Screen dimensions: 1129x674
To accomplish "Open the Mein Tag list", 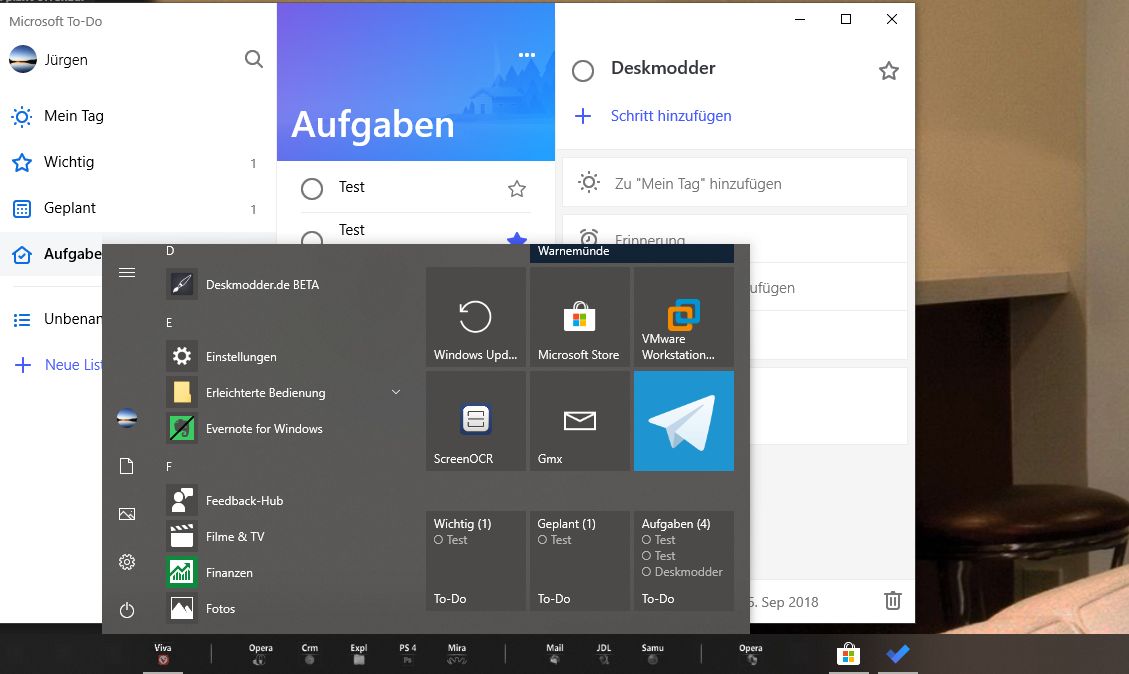I will pos(138,116).
